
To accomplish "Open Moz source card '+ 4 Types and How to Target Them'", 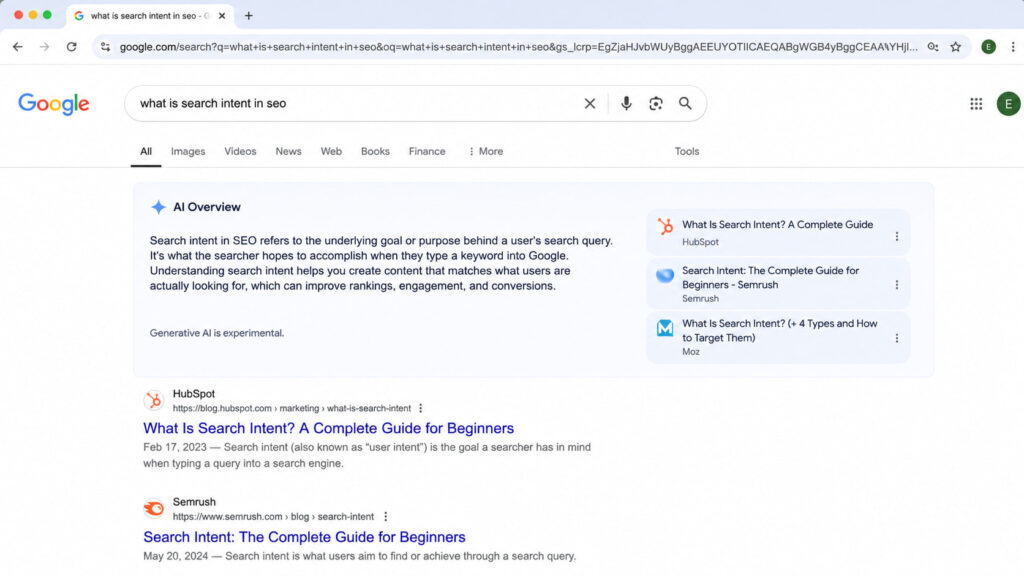I will [778, 337].
